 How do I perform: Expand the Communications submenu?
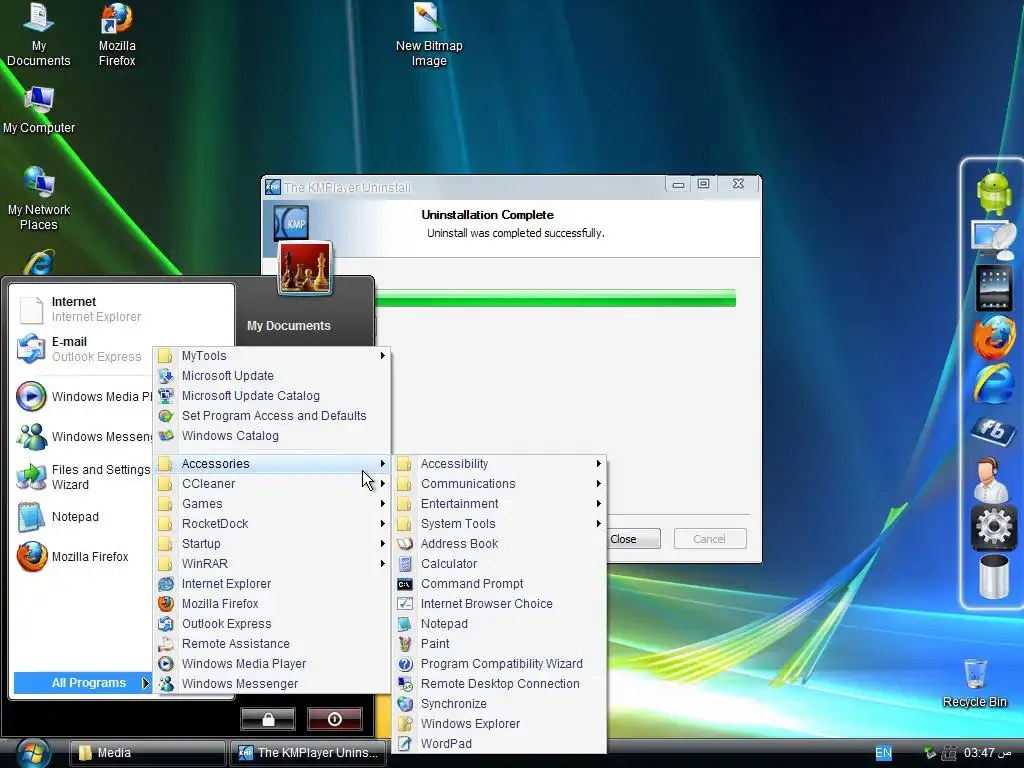point(499,484)
